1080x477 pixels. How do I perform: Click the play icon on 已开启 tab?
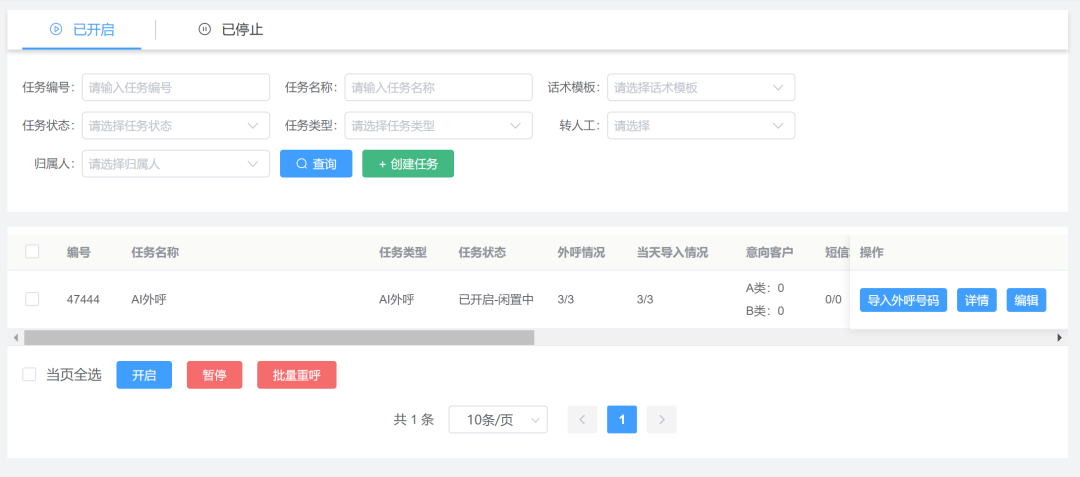point(56,30)
